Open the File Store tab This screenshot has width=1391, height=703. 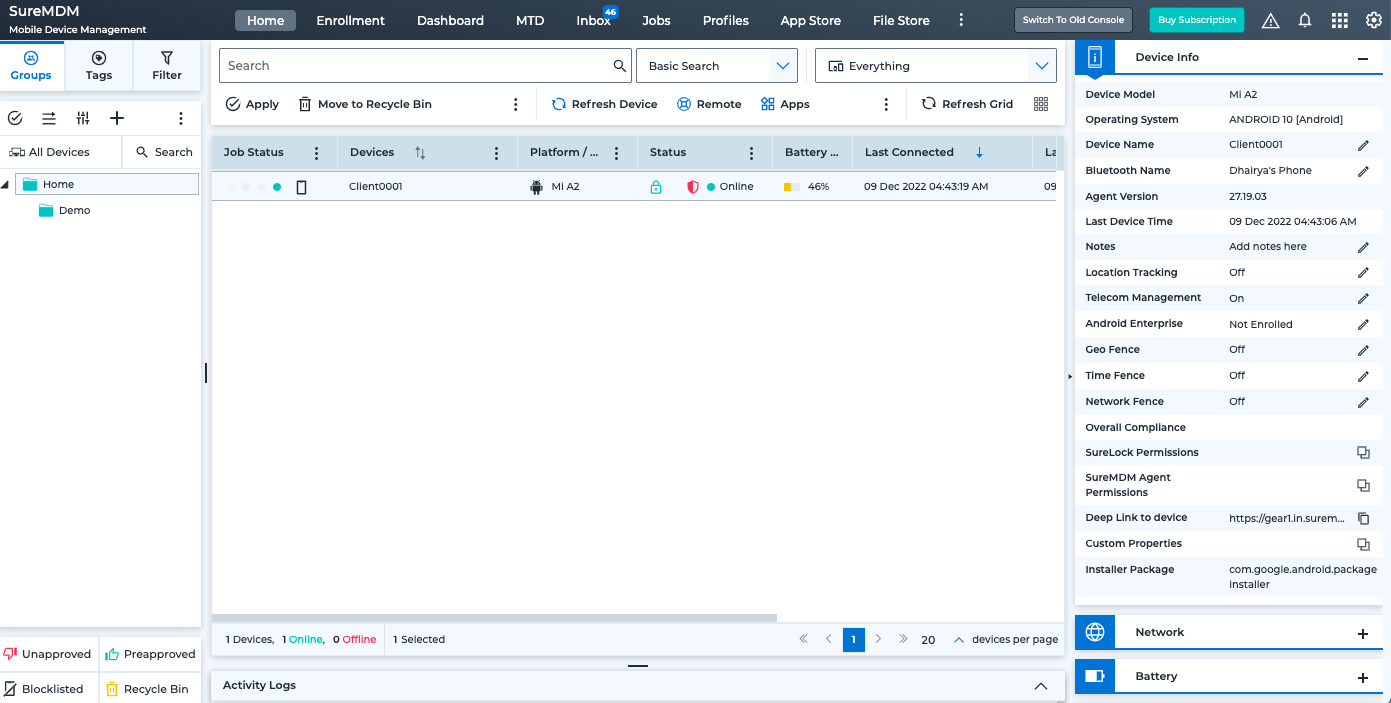pyautogui.click(x=901, y=20)
